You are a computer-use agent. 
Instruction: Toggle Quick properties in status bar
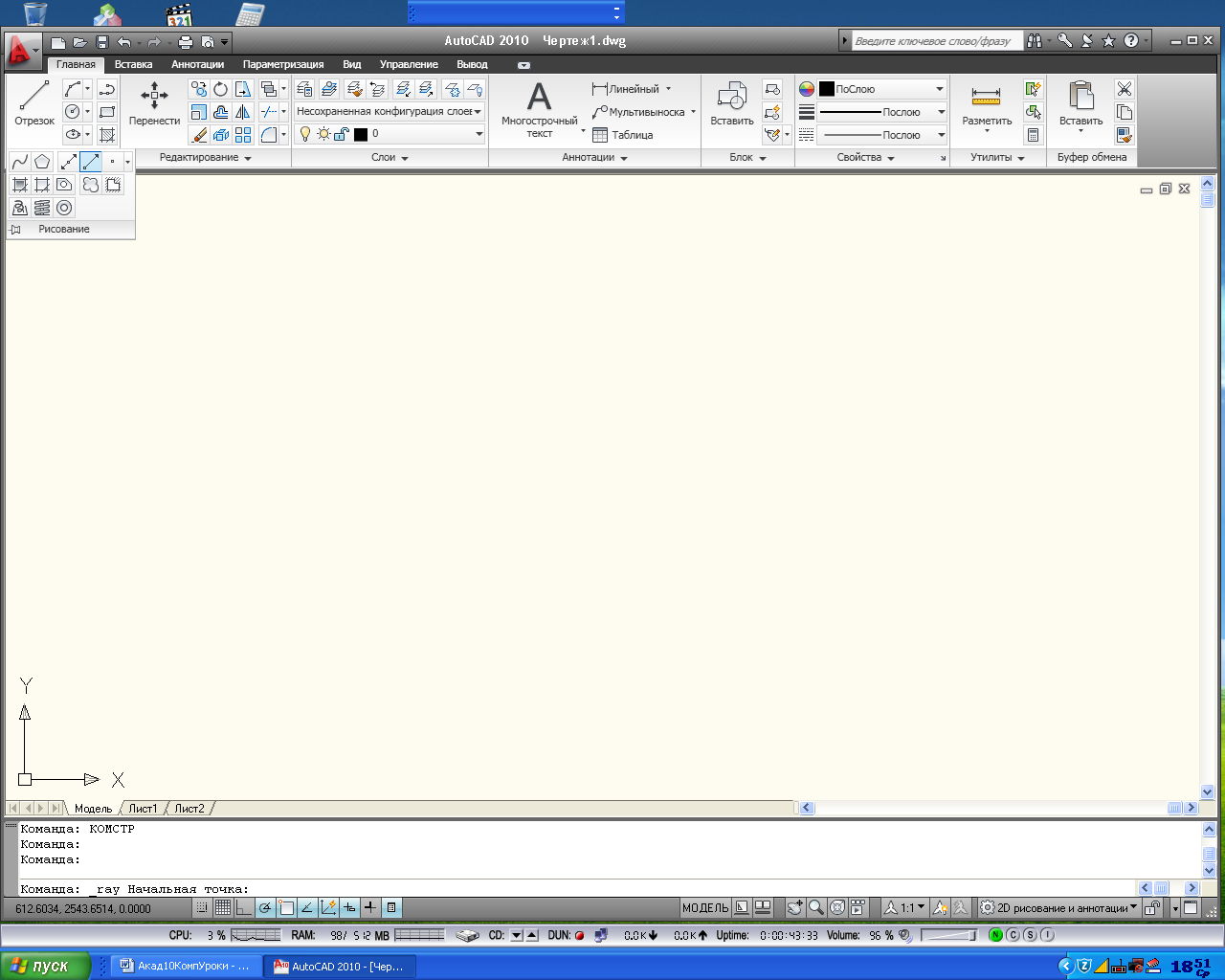(x=391, y=907)
